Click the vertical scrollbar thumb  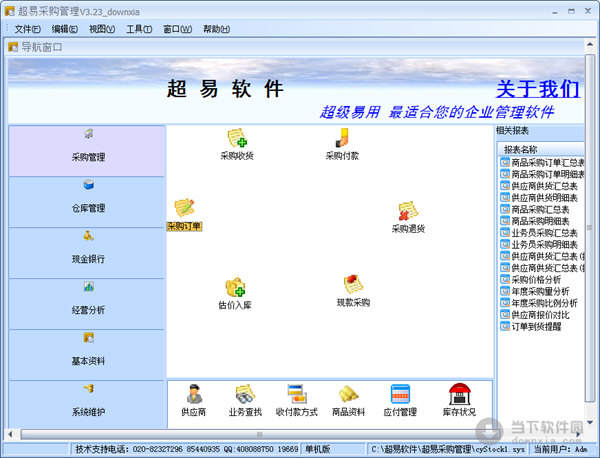pos(590,228)
